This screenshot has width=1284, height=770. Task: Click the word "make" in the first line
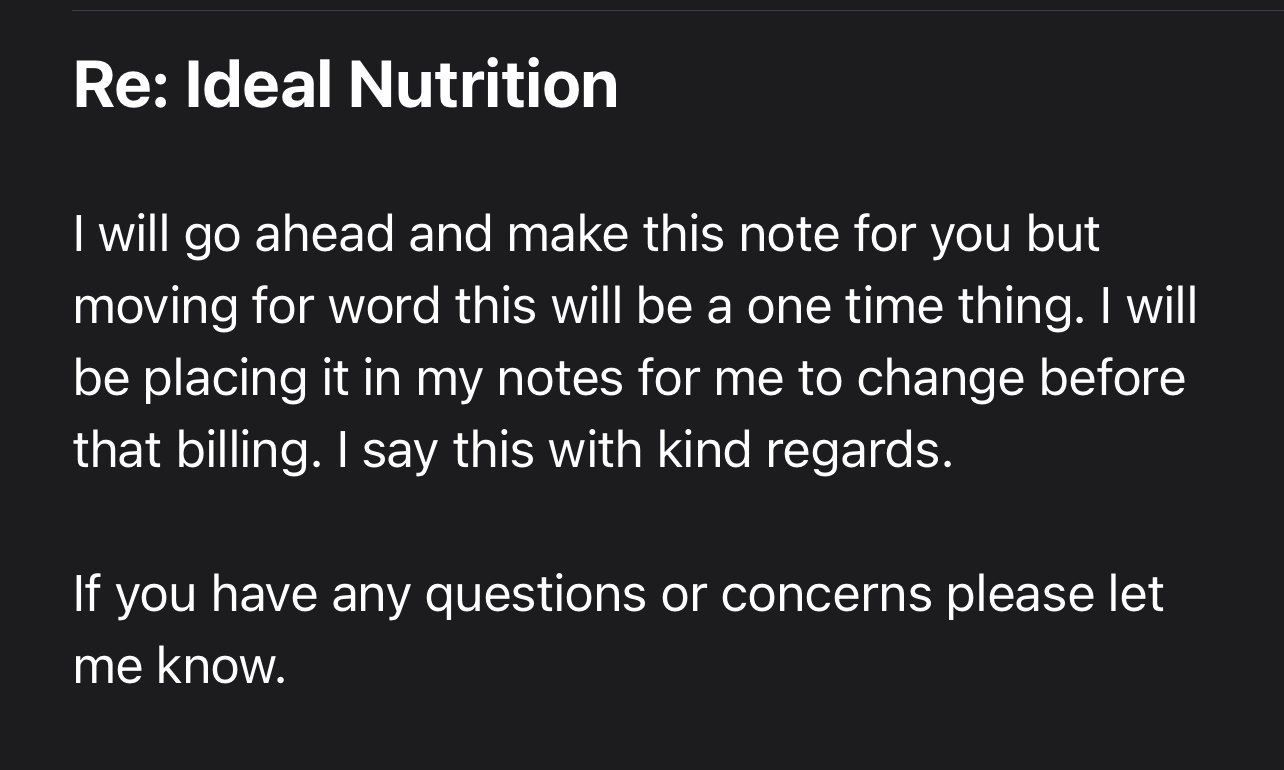[x=567, y=235]
